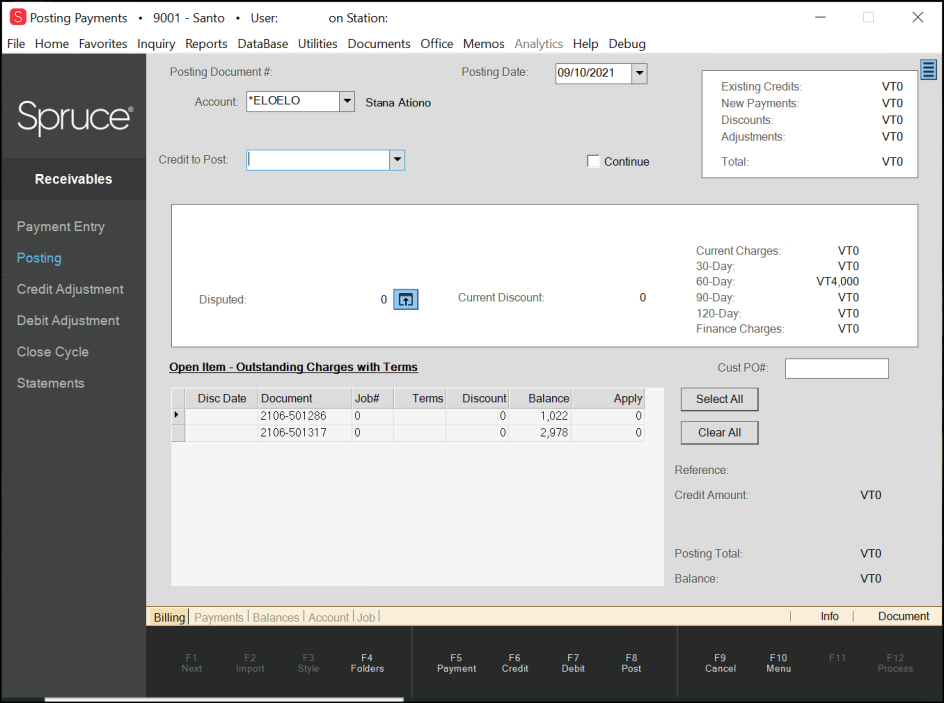944x703 pixels.
Task: Click the Apply cell for document 2106-501286
Action: click(x=608, y=416)
